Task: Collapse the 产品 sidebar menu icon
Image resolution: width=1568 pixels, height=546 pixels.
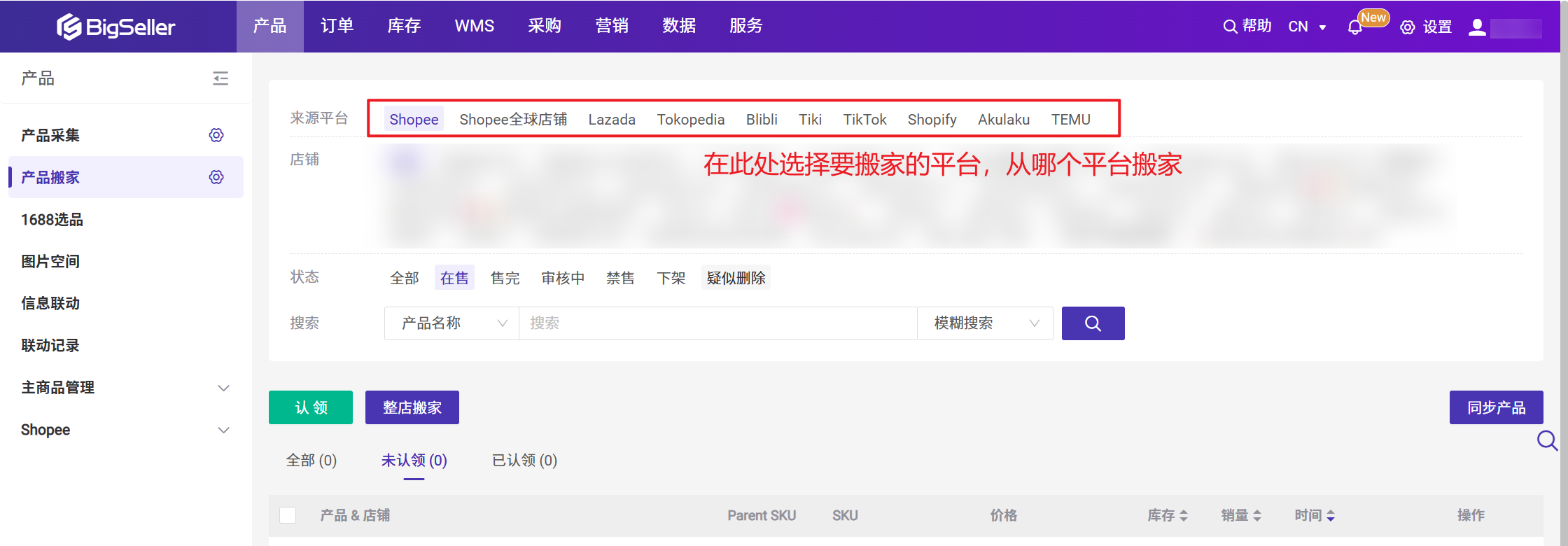Action: [x=220, y=78]
